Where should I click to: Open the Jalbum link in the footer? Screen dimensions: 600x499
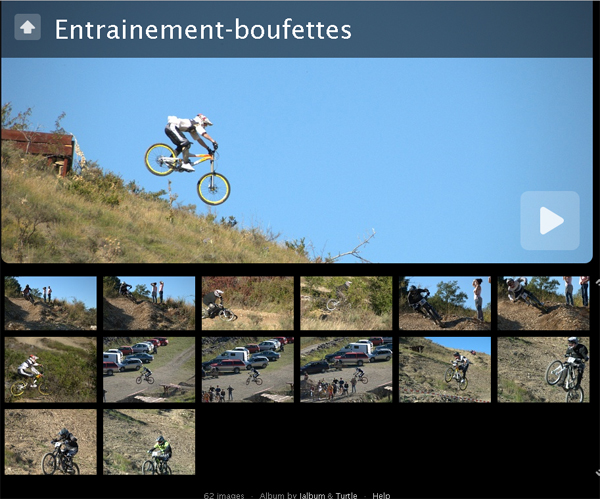point(312,496)
